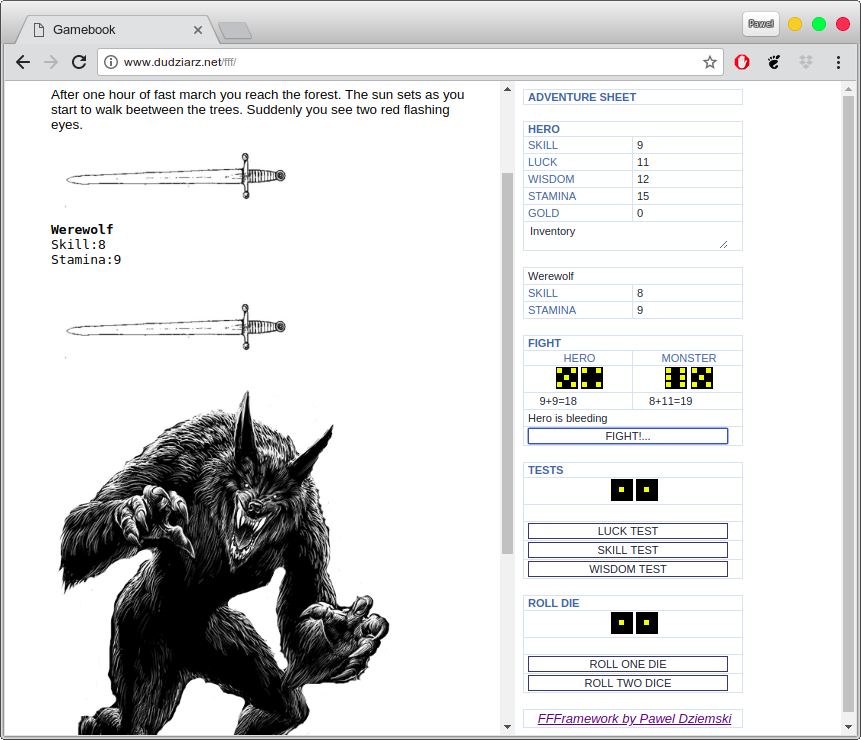Viewport: 861px width, 740px height.
Task: Select the first sword illustration
Action: [x=175, y=175]
